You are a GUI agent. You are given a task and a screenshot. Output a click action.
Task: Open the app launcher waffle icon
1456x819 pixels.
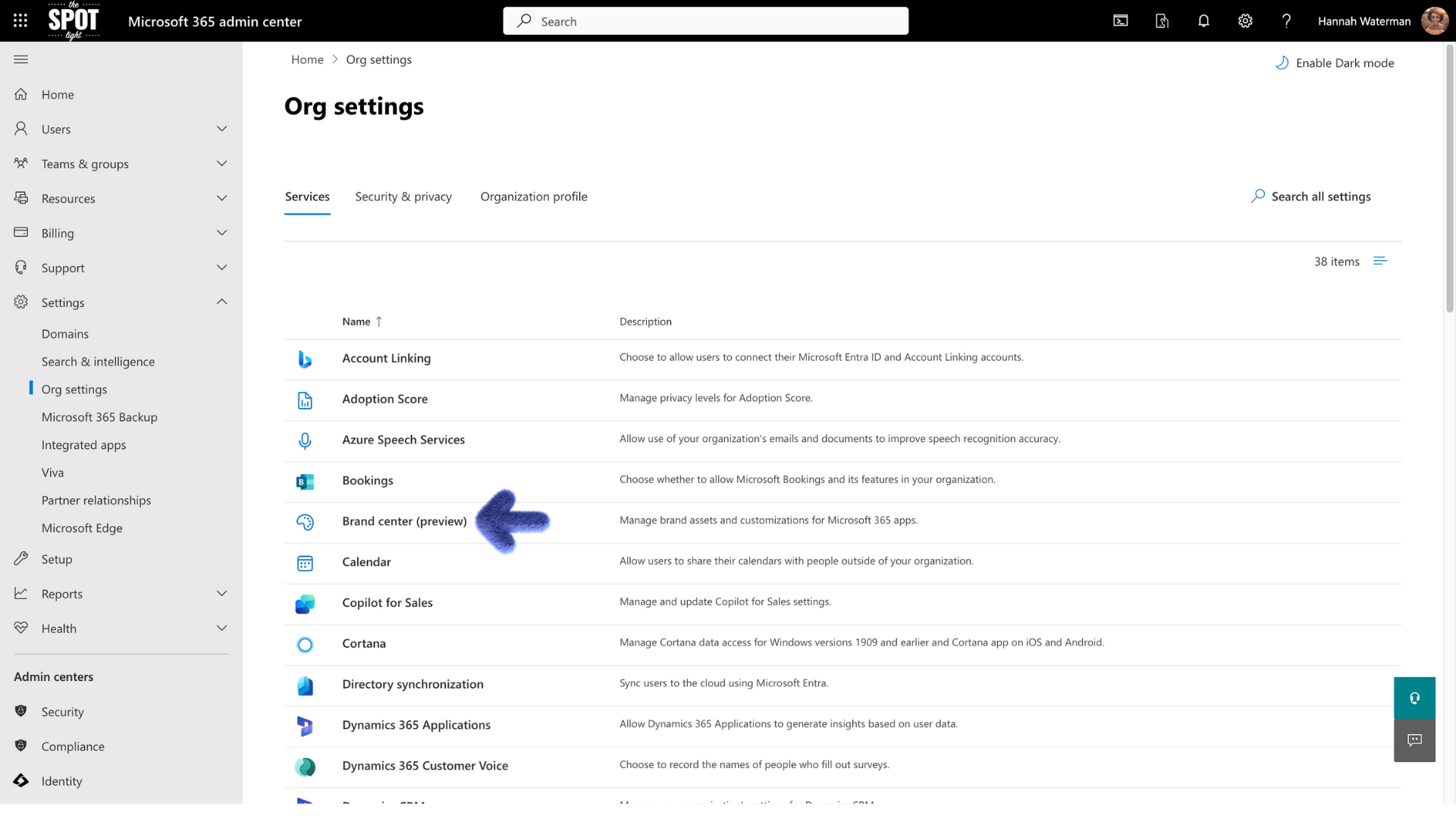pos(20,20)
